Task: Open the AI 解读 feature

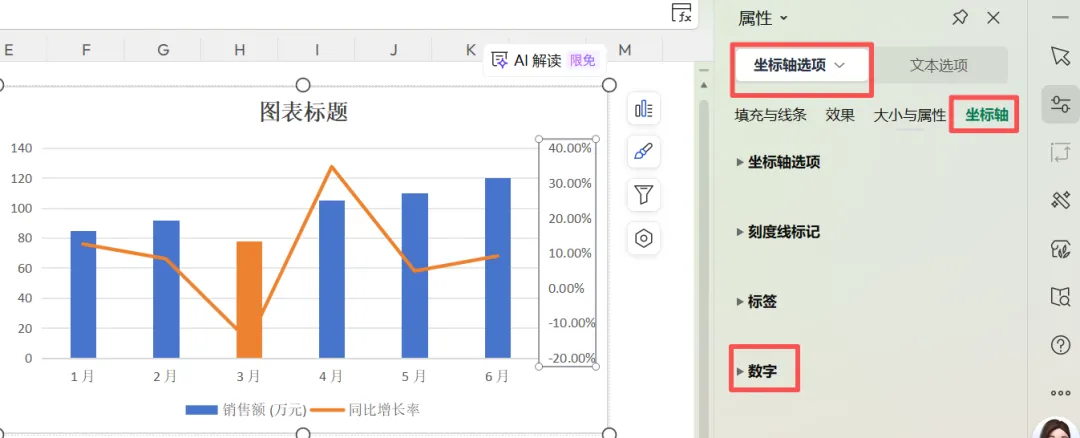Action: [x=543, y=61]
